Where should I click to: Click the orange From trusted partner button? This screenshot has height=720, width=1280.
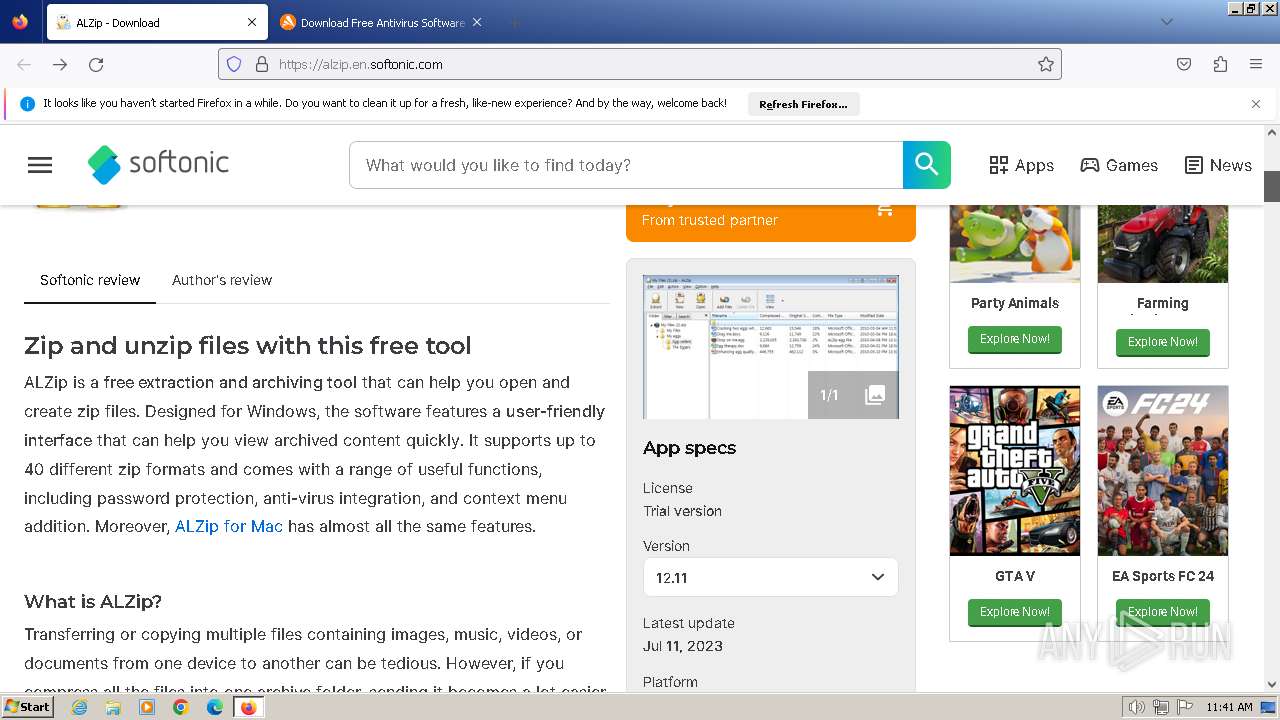tap(770, 220)
